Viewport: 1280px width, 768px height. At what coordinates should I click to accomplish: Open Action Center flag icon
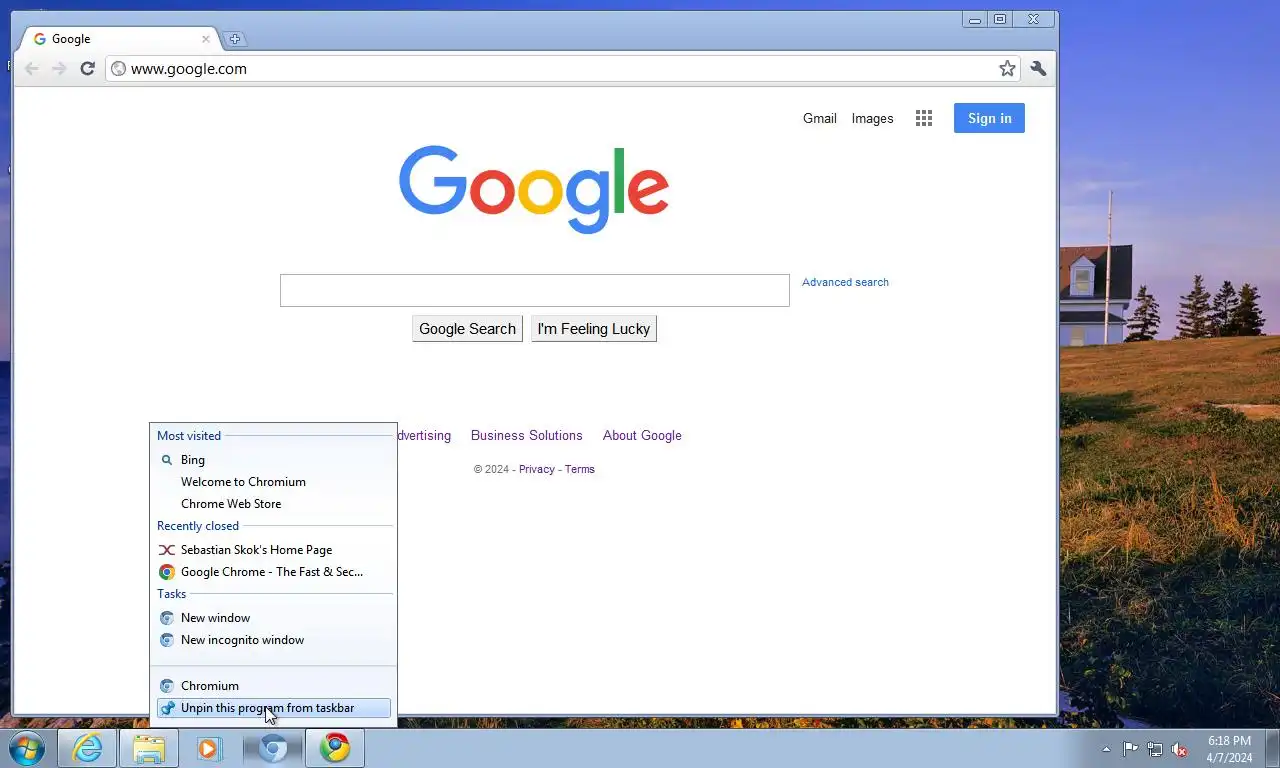tap(1130, 749)
